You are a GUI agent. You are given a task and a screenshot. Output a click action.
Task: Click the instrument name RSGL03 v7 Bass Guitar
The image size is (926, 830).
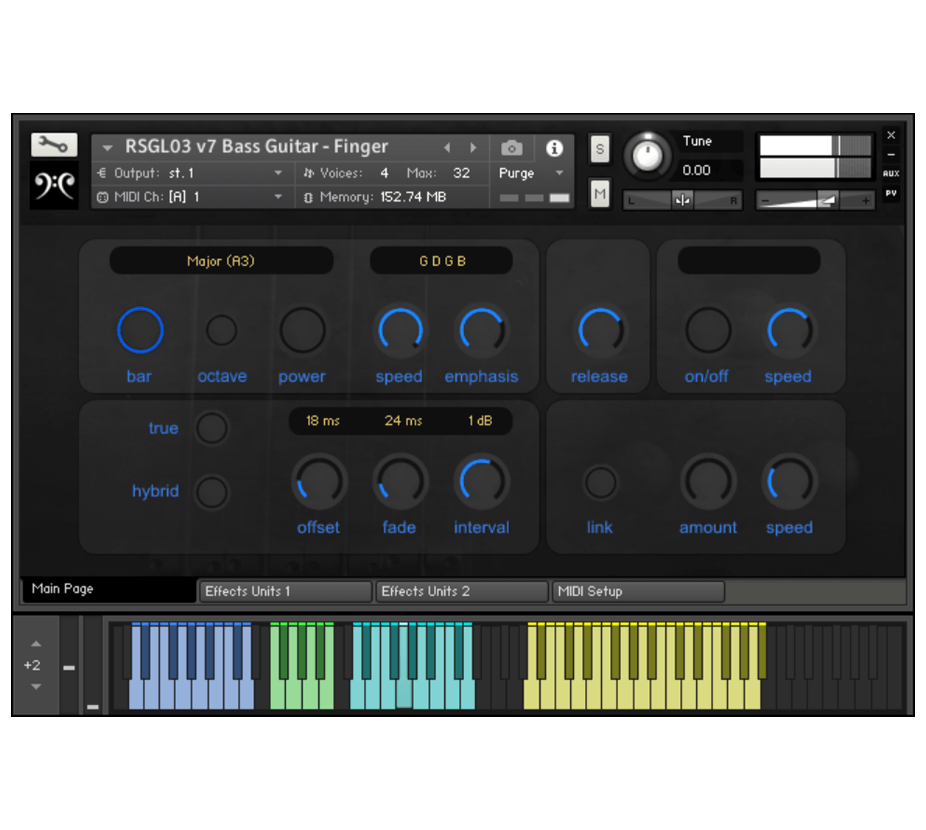[x=256, y=147]
